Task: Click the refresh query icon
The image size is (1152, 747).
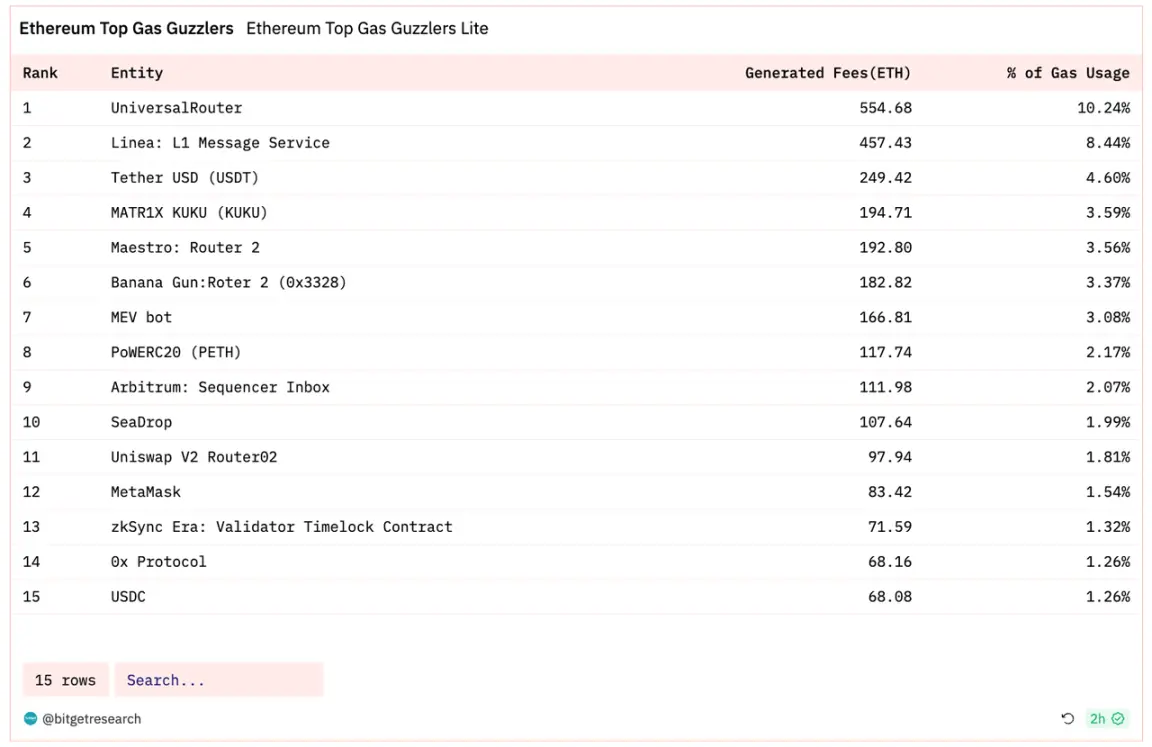Action: pos(1067,718)
